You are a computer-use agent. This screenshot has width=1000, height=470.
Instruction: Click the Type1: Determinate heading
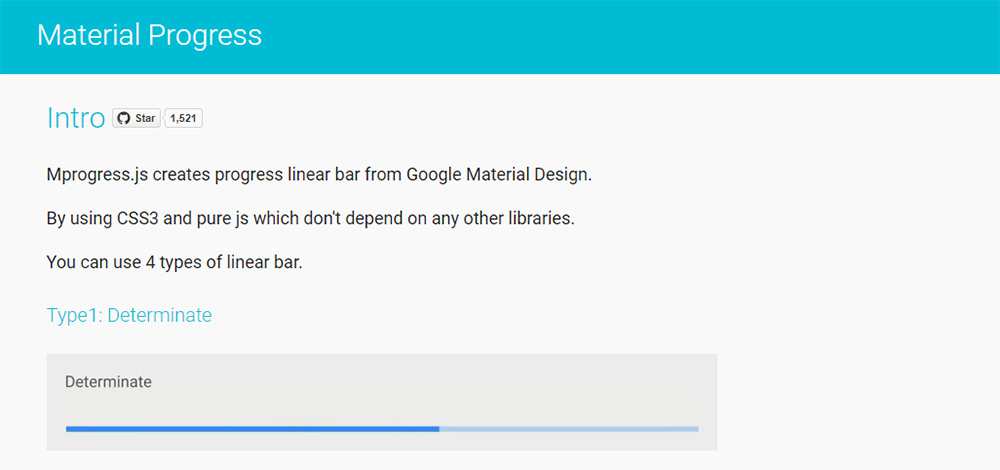tap(129, 315)
